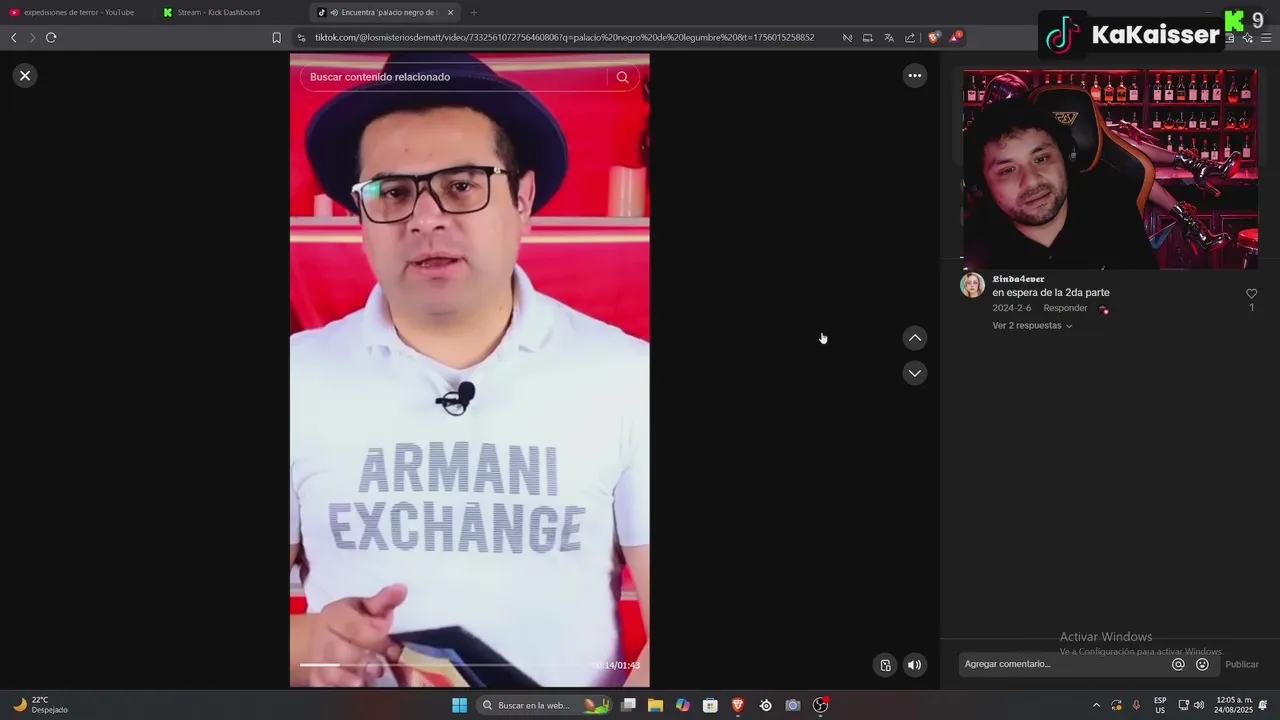Screen dimensions: 1280x720
Task: Close the TikTok browser tab
Action: coord(450,12)
